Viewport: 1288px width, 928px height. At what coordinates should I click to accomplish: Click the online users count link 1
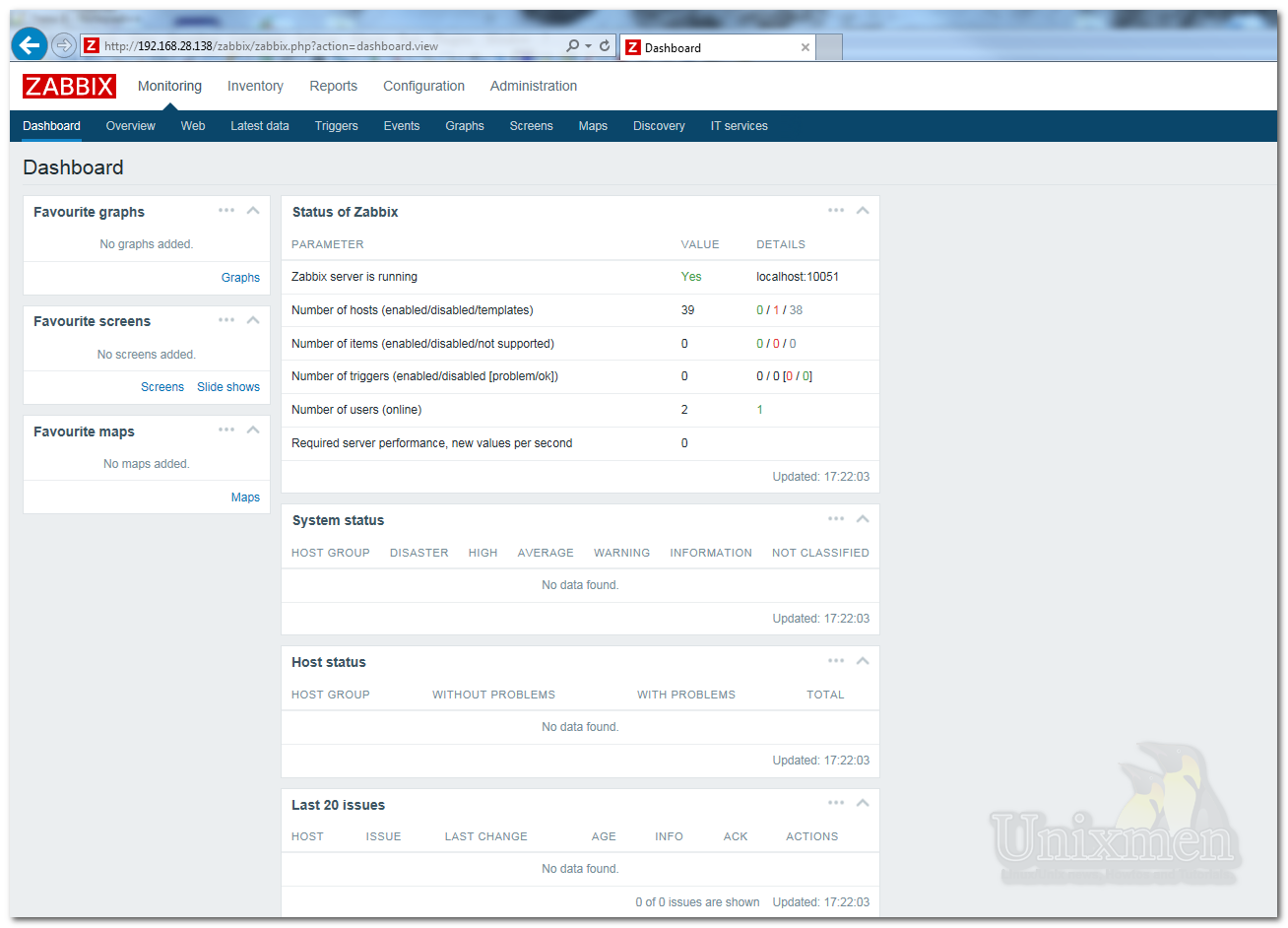click(759, 410)
